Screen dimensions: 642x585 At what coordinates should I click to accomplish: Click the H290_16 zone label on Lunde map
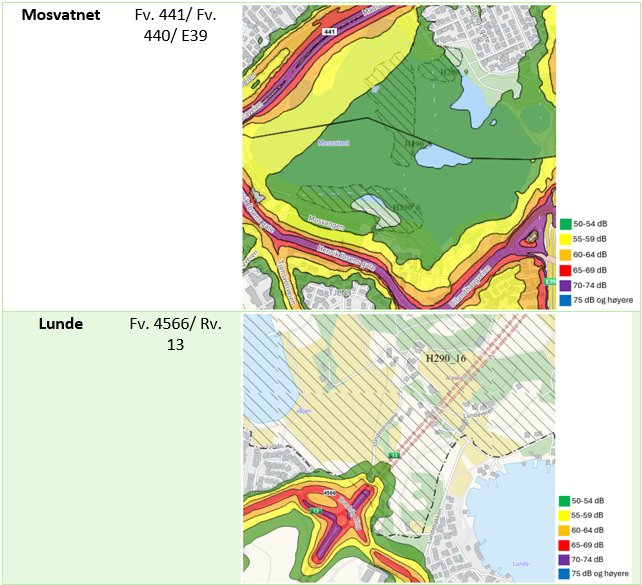click(x=446, y=357)
